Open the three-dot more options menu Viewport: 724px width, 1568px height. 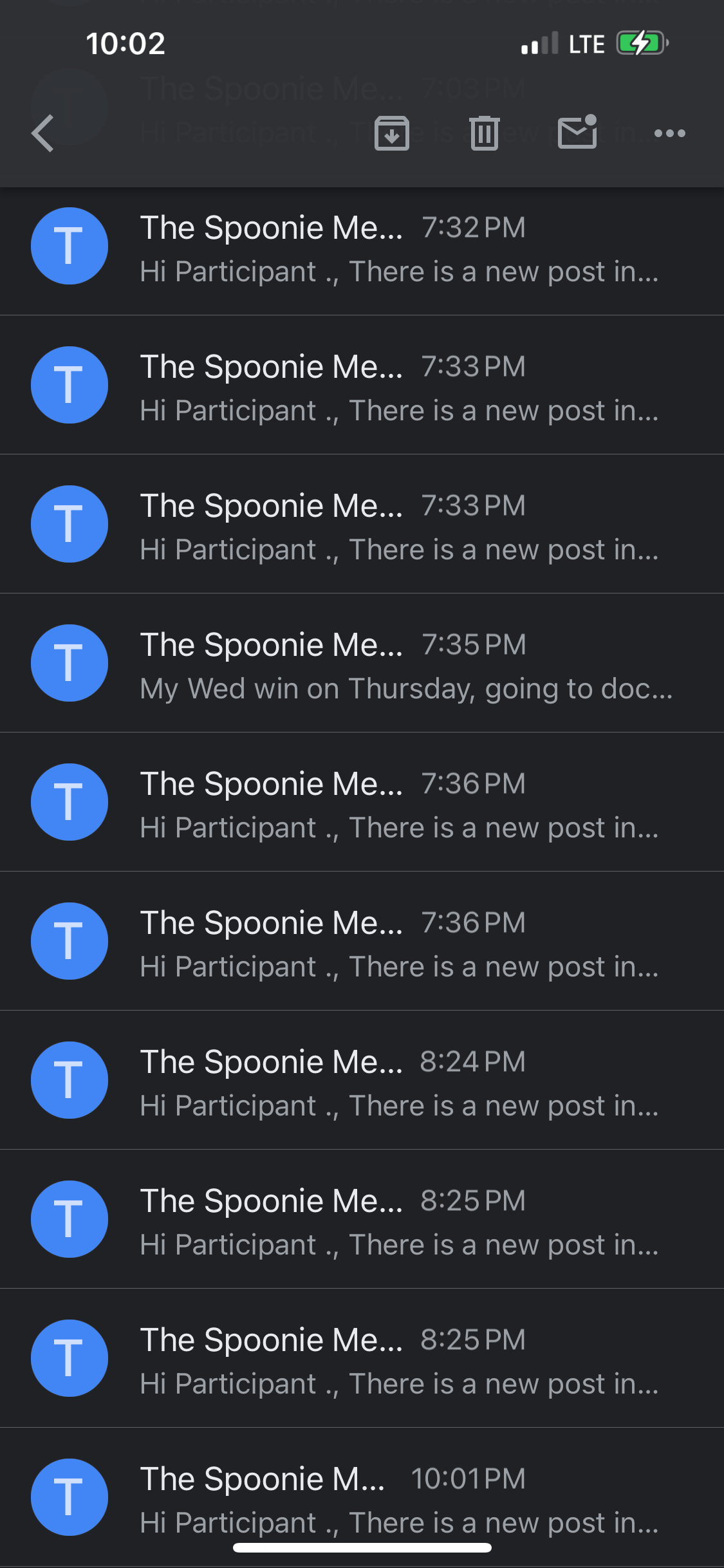[x=669, y=133]
